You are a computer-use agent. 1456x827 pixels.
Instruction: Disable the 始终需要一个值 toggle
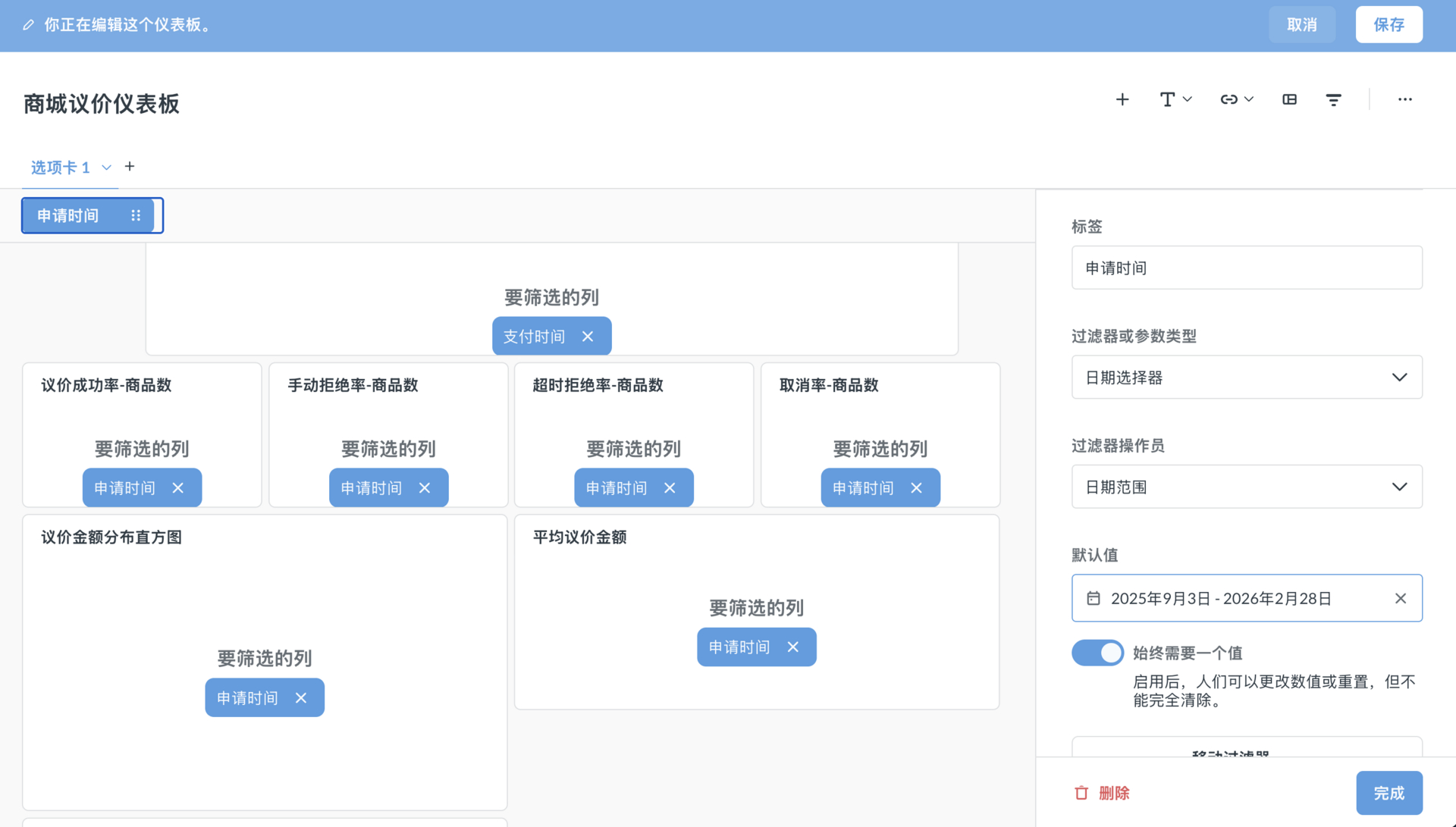tap(1097, 653)
